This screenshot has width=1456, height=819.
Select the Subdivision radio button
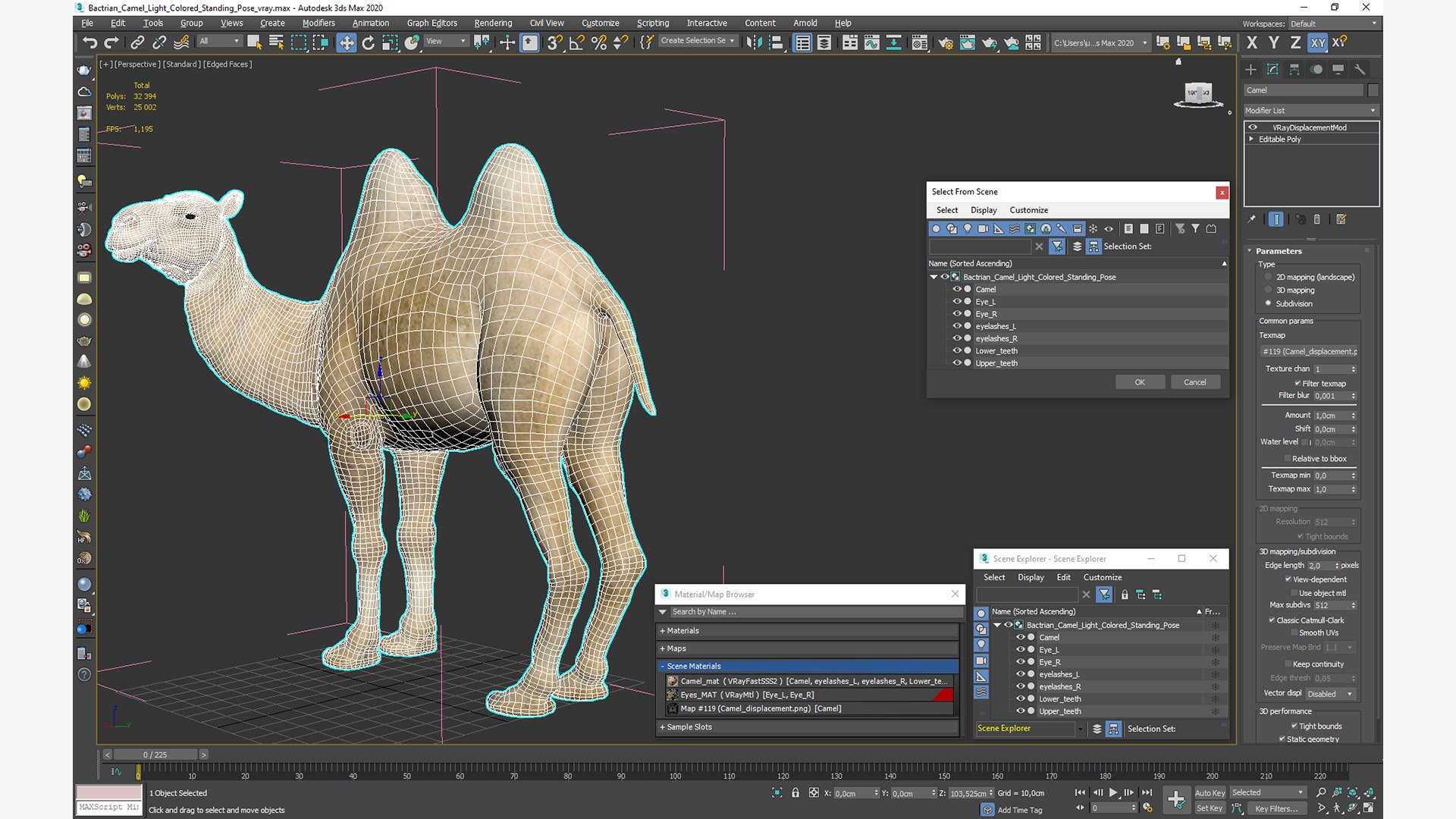pos(1268,303)
